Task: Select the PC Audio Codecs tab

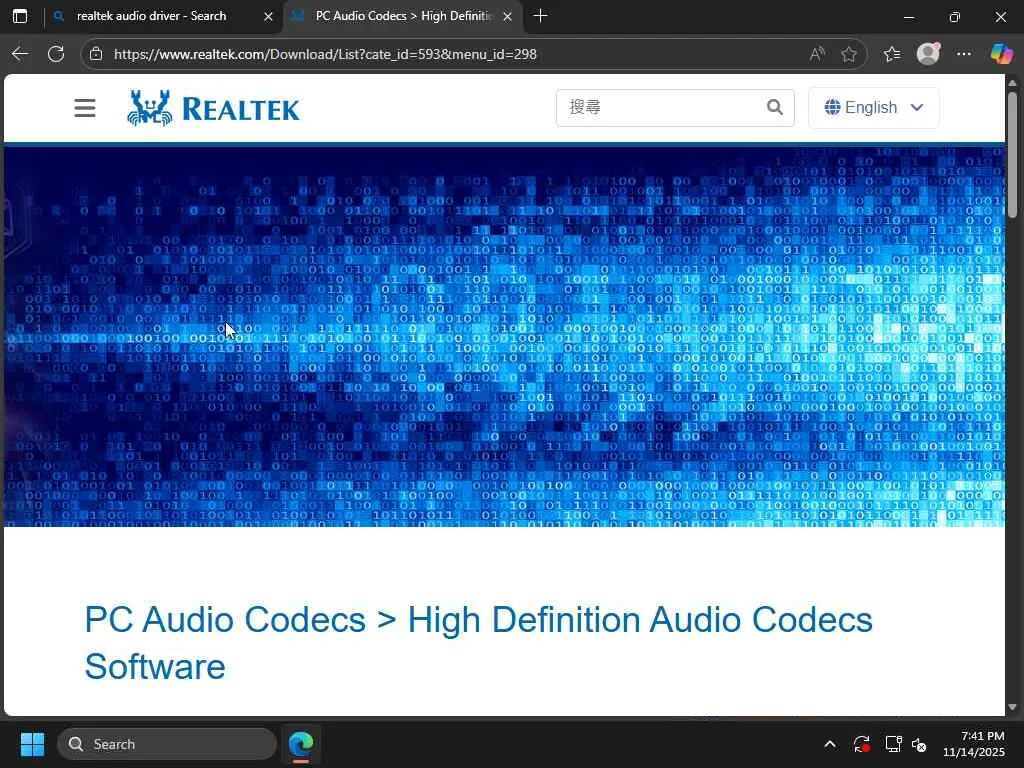Action: [404, 16]
